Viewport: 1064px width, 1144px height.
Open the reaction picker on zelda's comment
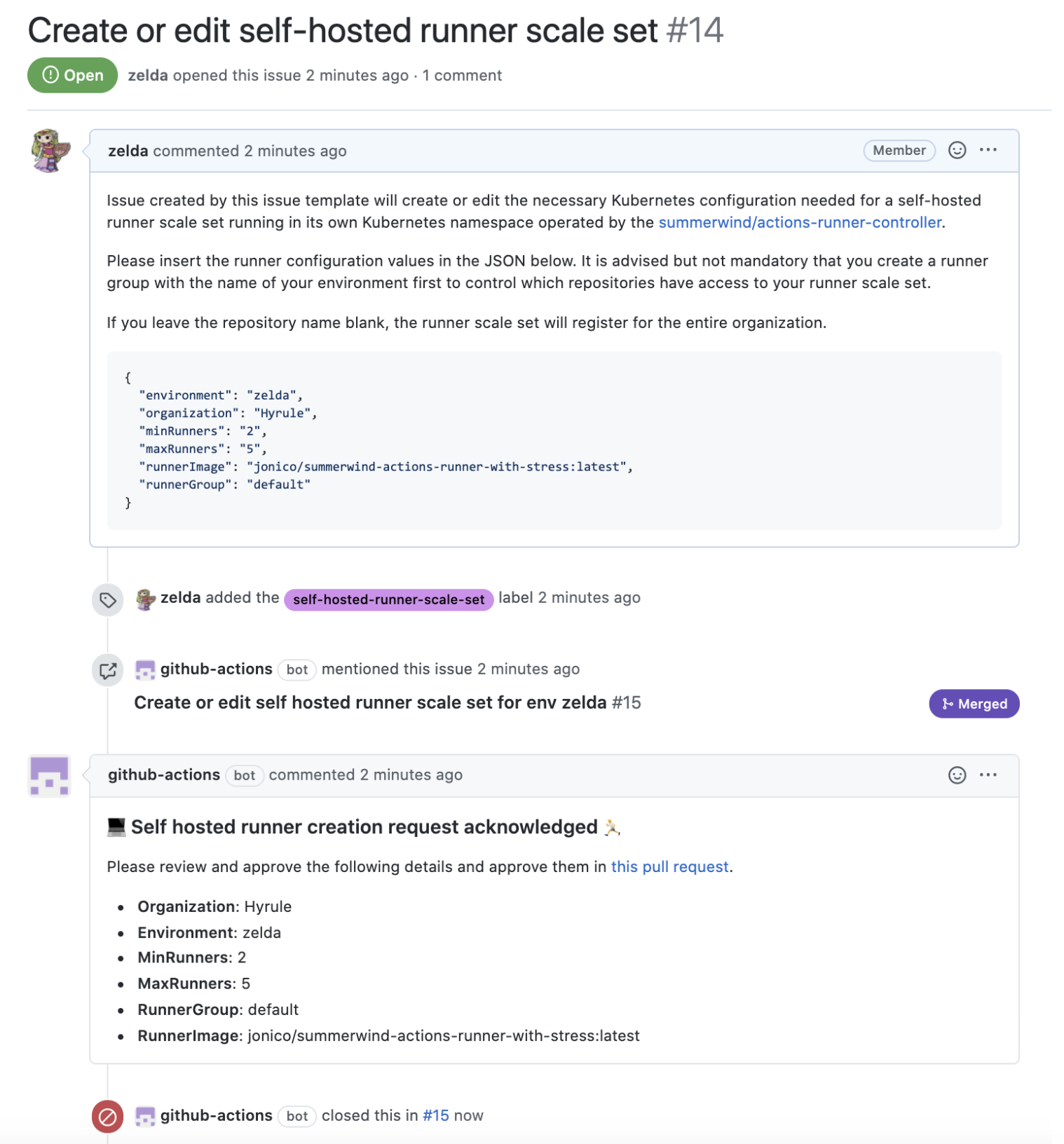(x=957, y=150)
